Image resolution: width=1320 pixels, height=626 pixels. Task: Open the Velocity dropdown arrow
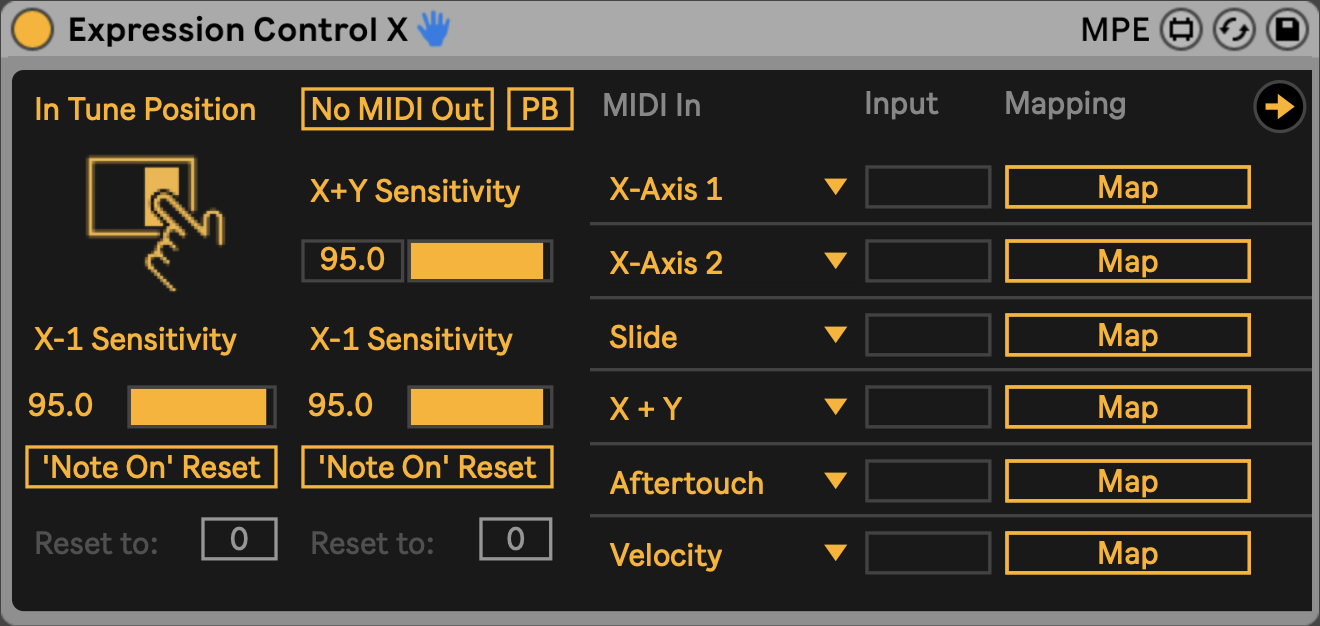pos(835,553)
